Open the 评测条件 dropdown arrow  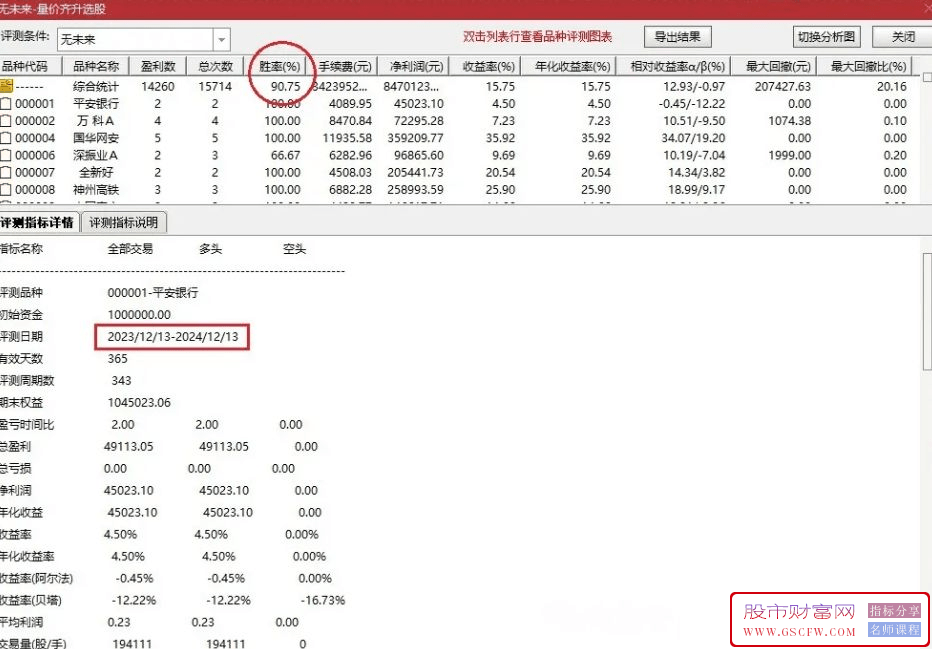[221, 40]
